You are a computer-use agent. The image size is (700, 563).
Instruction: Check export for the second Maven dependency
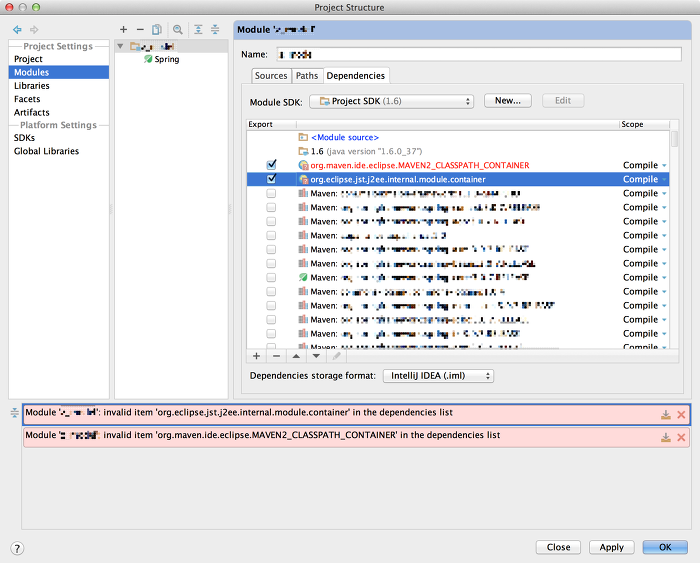coord(271,207)
